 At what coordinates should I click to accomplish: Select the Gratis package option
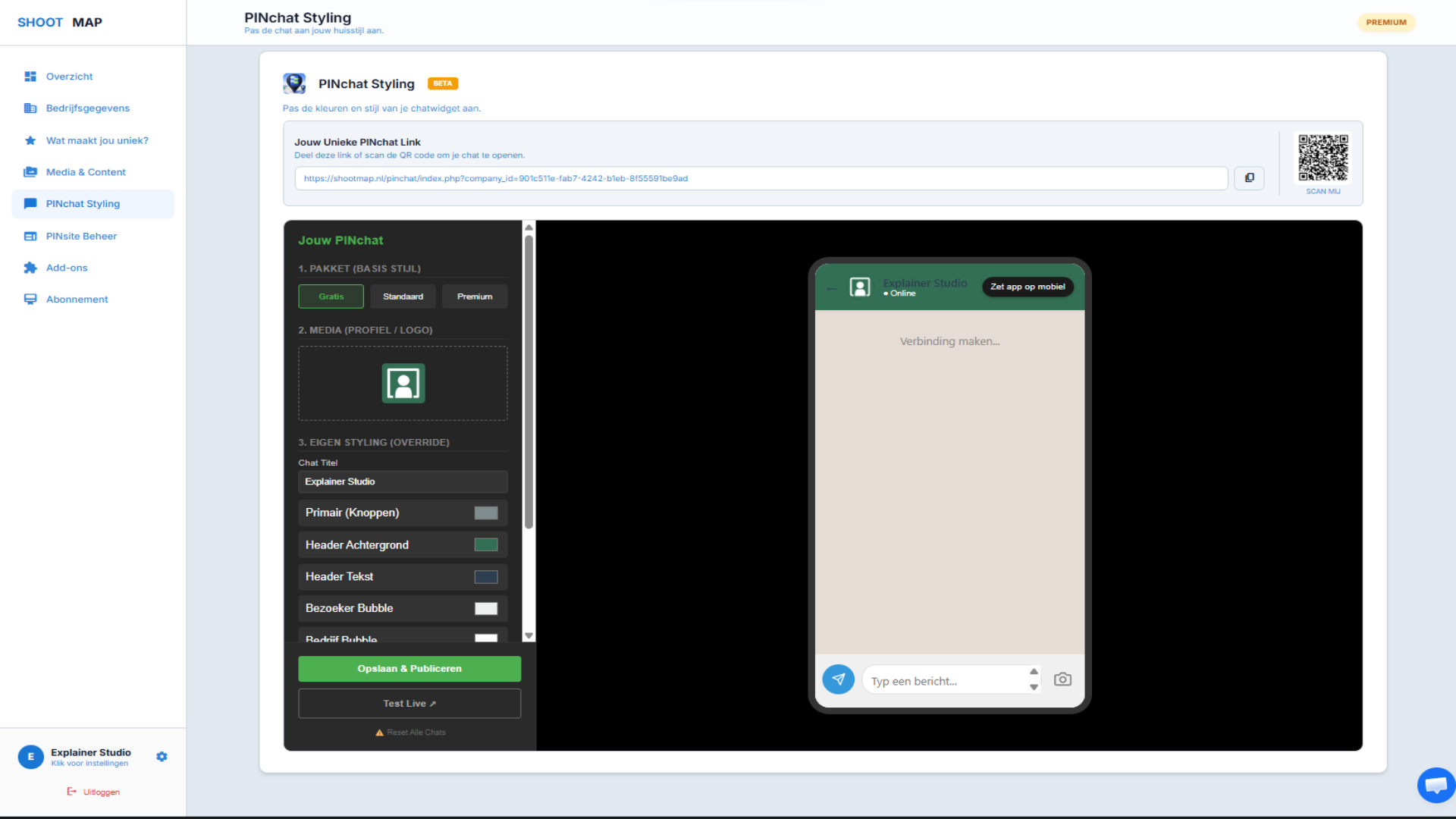tap(331, 297)
